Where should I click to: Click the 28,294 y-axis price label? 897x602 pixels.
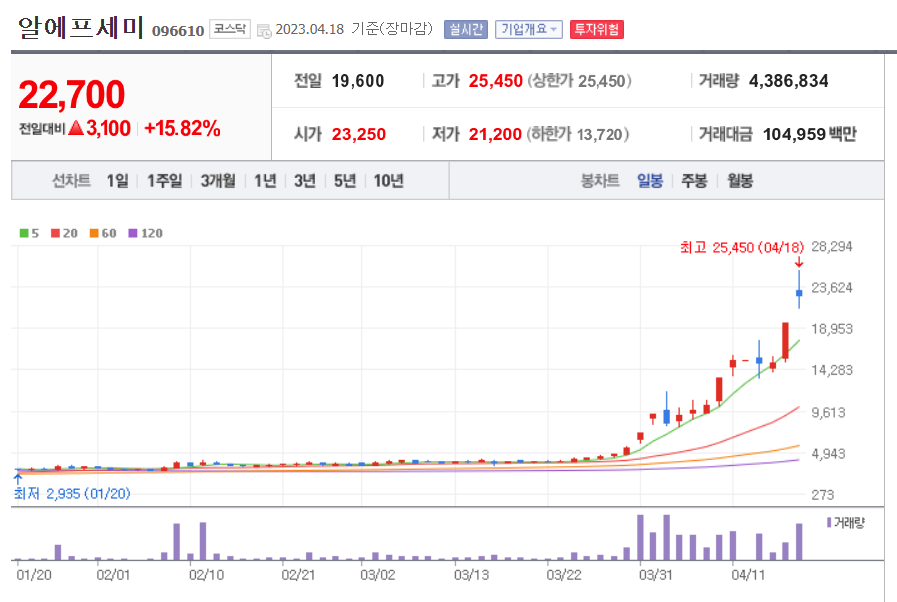pyautogui.click(x=832, y=247)
